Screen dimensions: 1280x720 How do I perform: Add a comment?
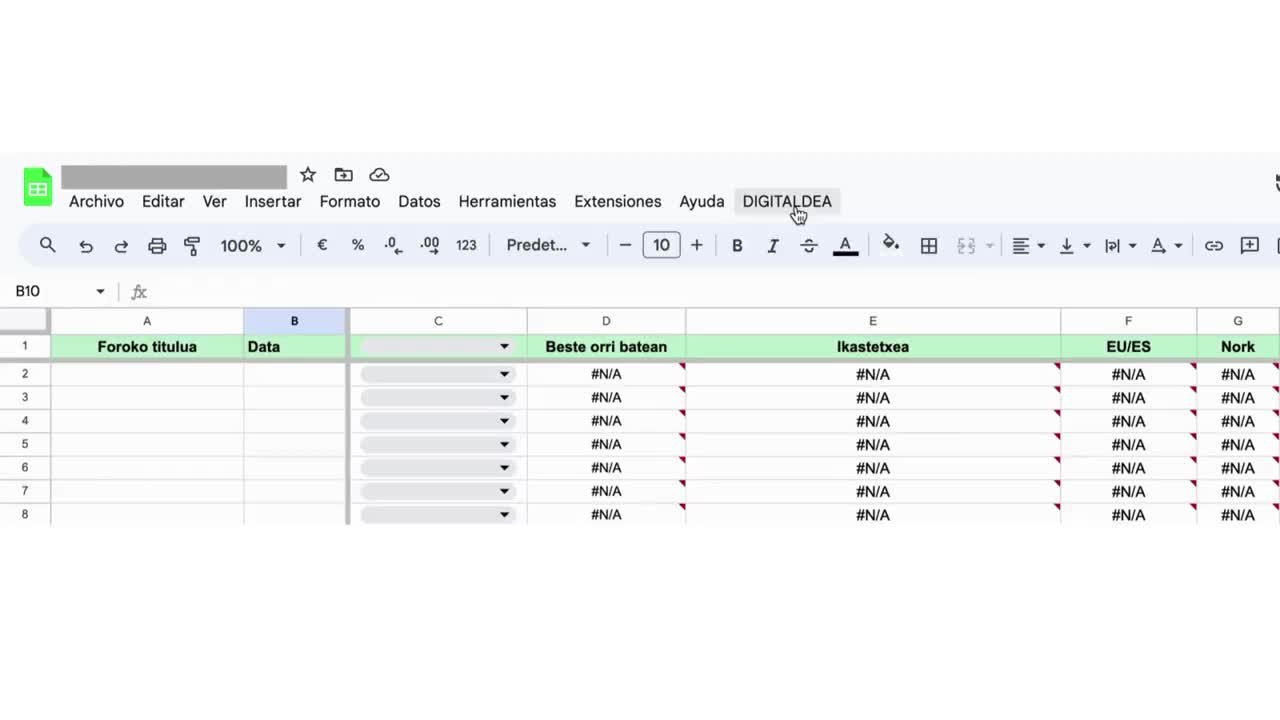1249,245
